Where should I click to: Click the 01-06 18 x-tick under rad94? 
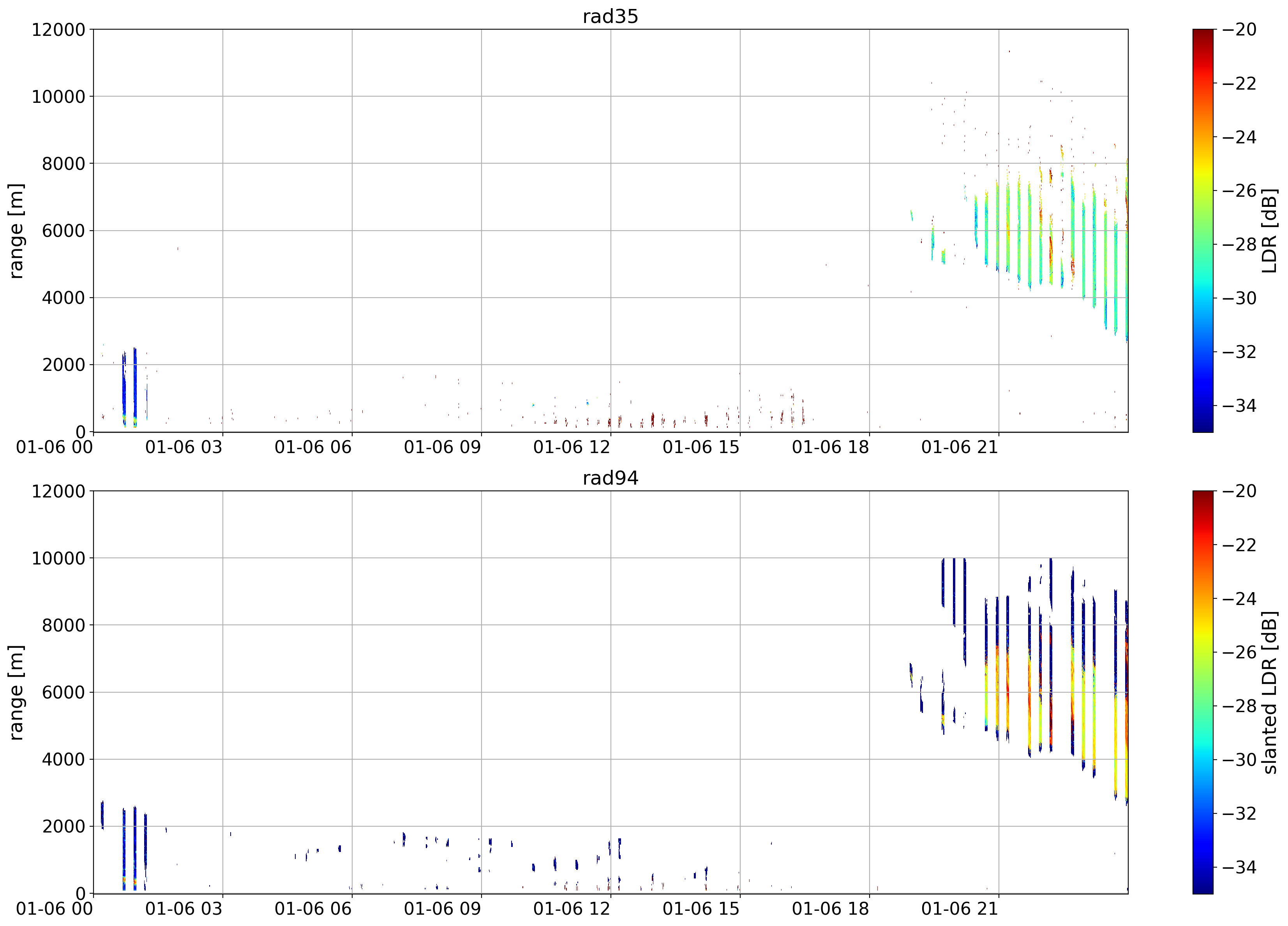(x=831, y=909)
